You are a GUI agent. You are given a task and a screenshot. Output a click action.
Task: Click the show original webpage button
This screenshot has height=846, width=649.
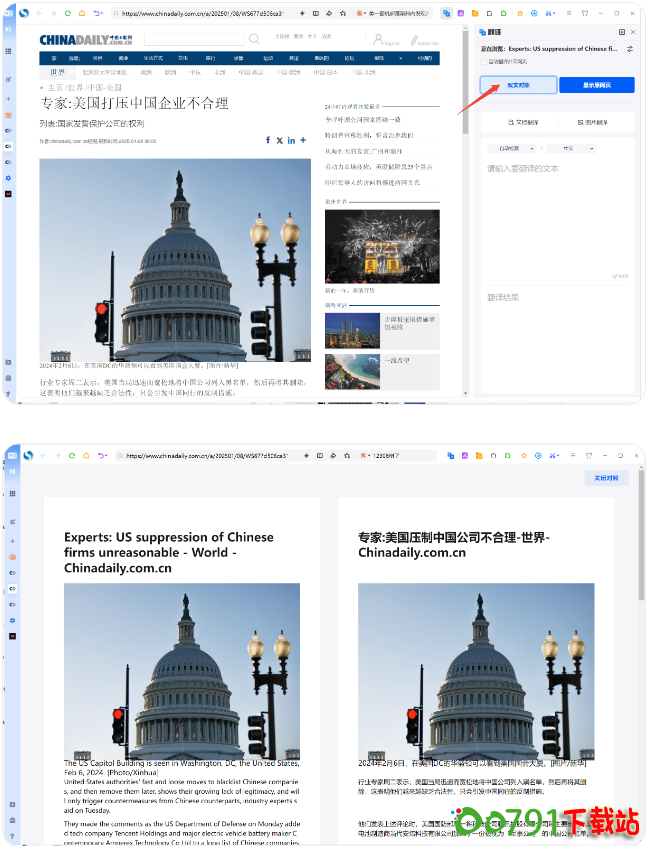pyautogui.click(x=596, y=85)
